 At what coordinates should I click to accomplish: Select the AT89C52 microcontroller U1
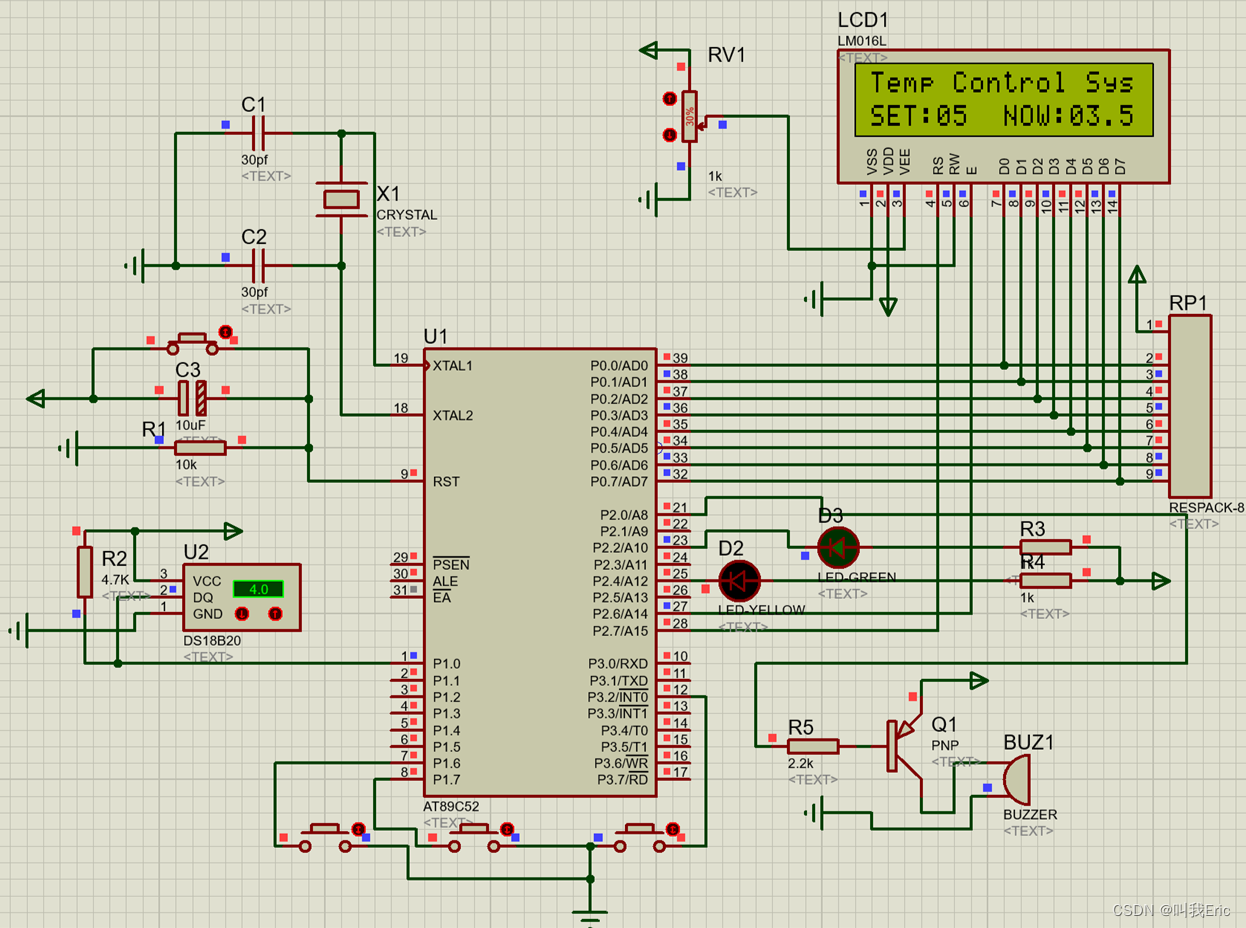tap(539, 572)
